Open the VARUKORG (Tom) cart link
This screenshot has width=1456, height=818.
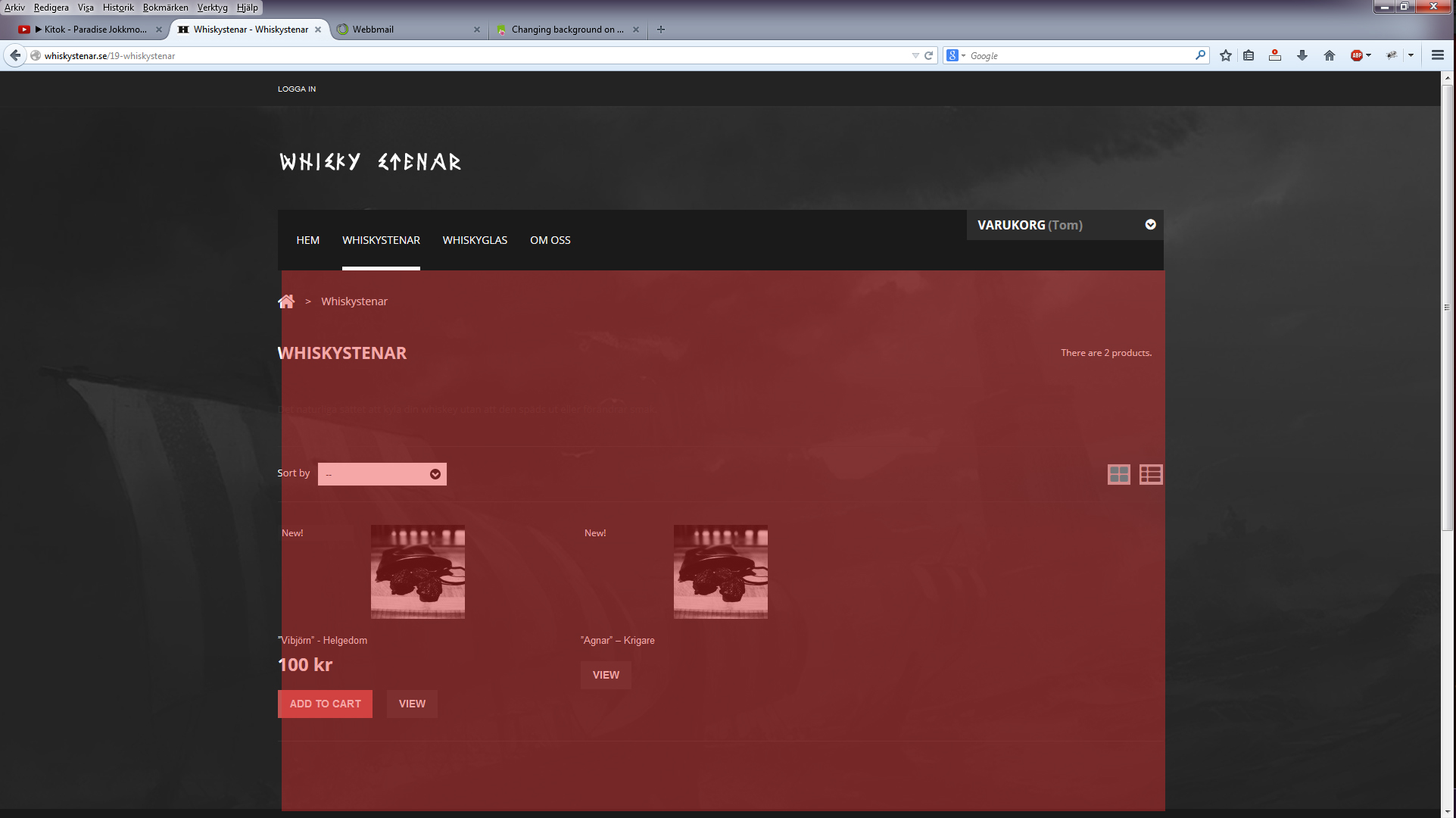[x=1030, y=225]
